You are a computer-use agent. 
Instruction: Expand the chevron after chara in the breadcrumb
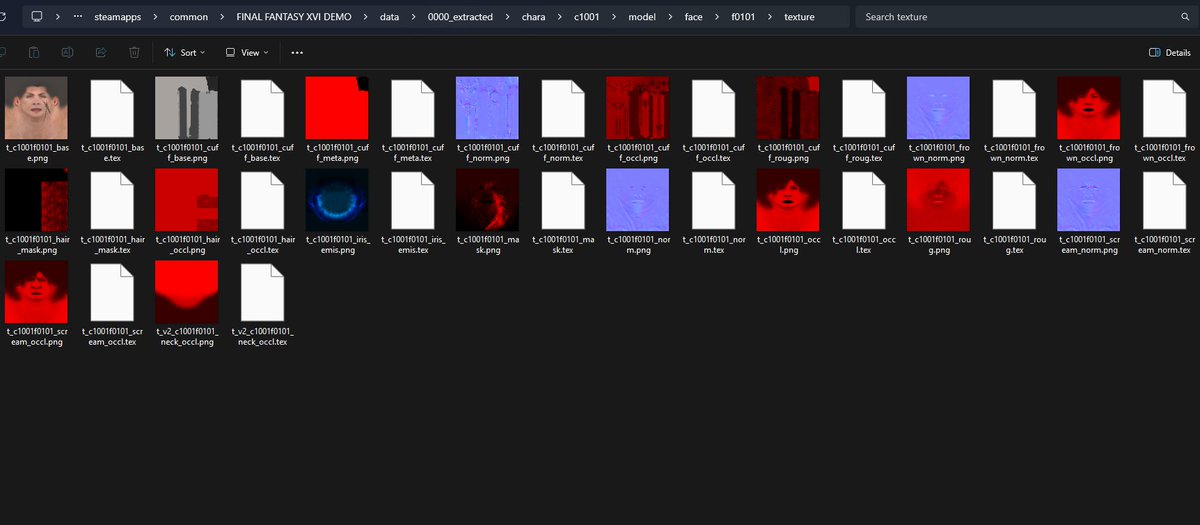(x=559, y=17)
